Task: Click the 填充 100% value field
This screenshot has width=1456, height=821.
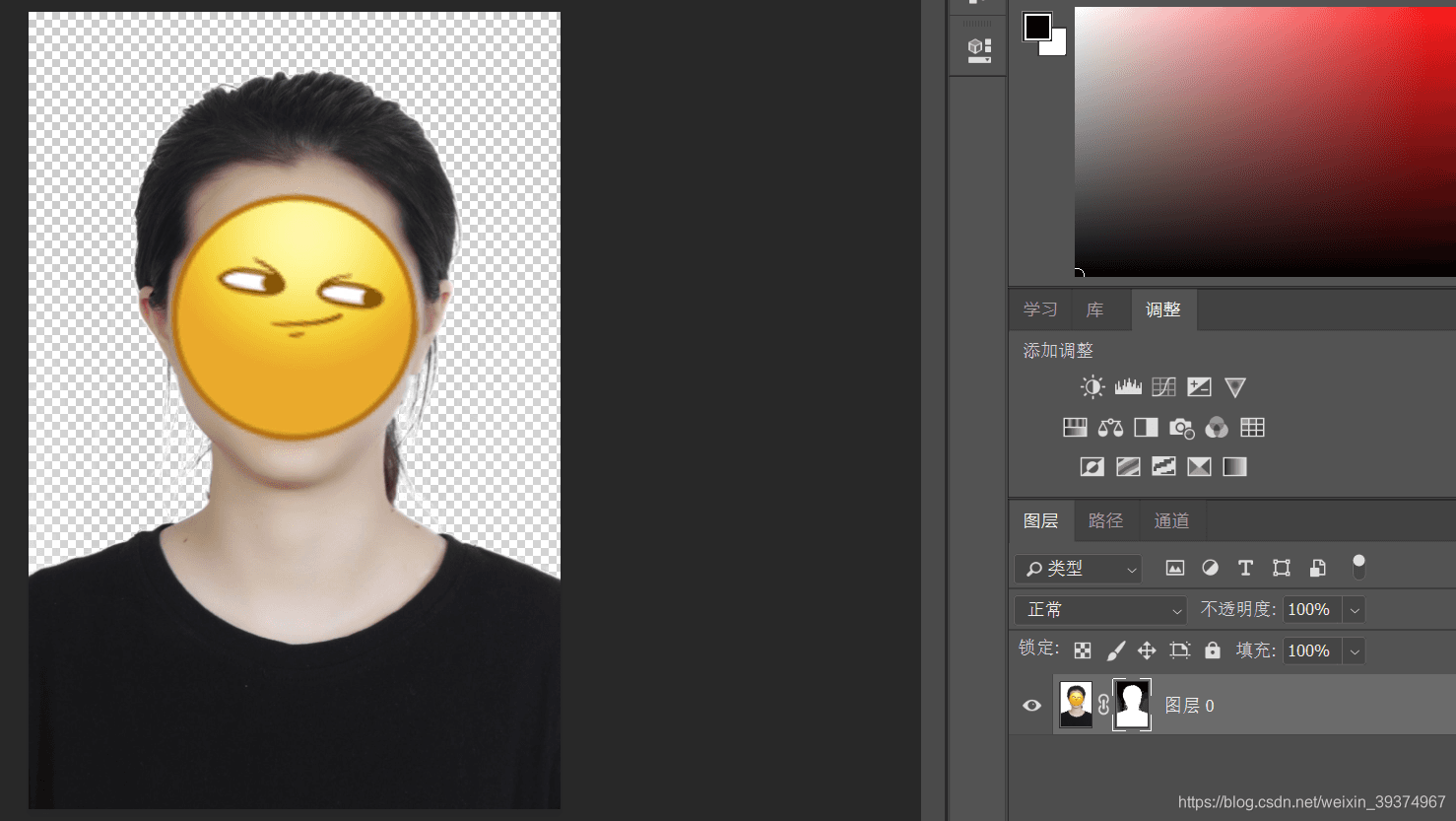Action: [1312, 651]
